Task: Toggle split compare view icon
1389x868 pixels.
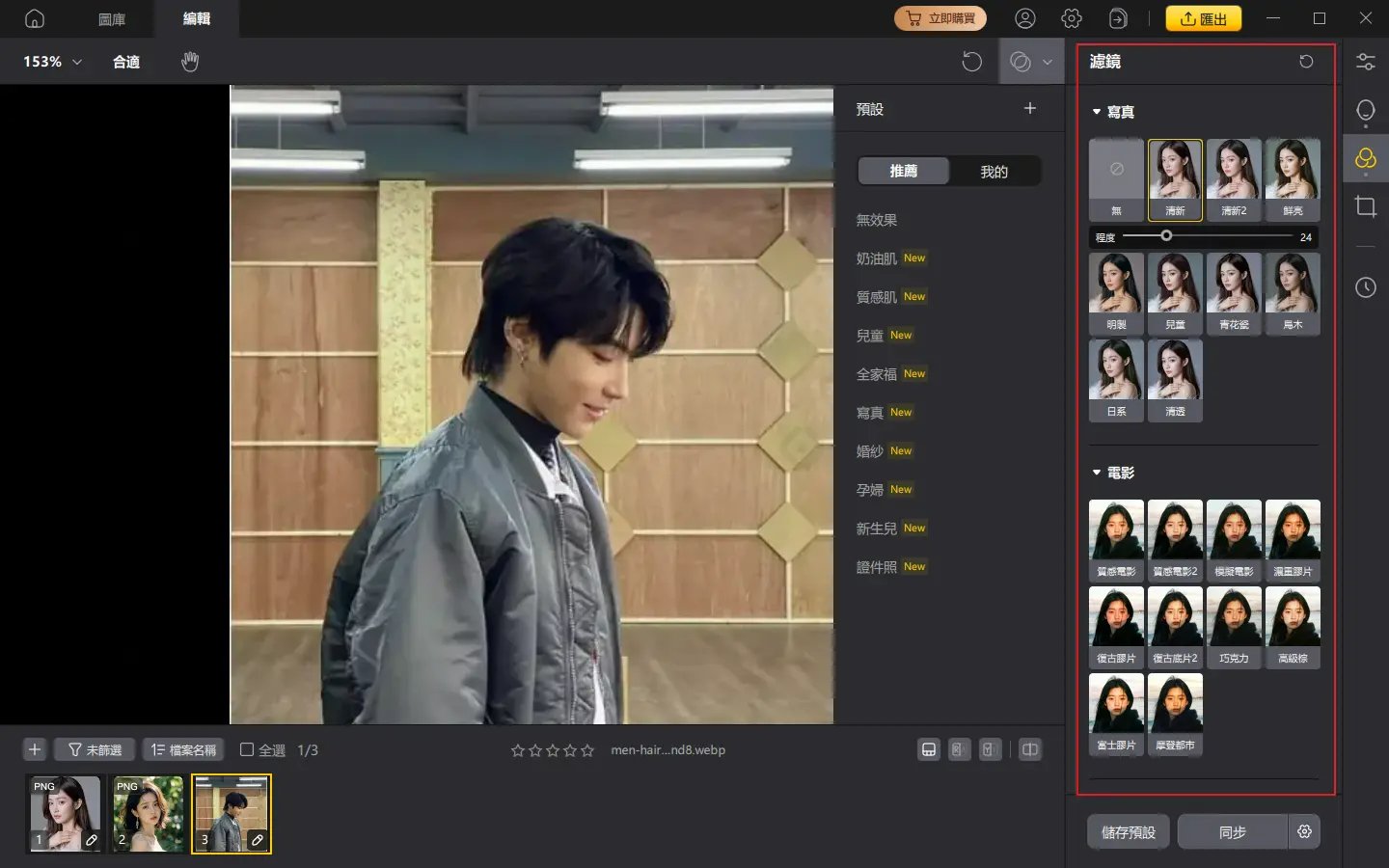Action: 1030,749
